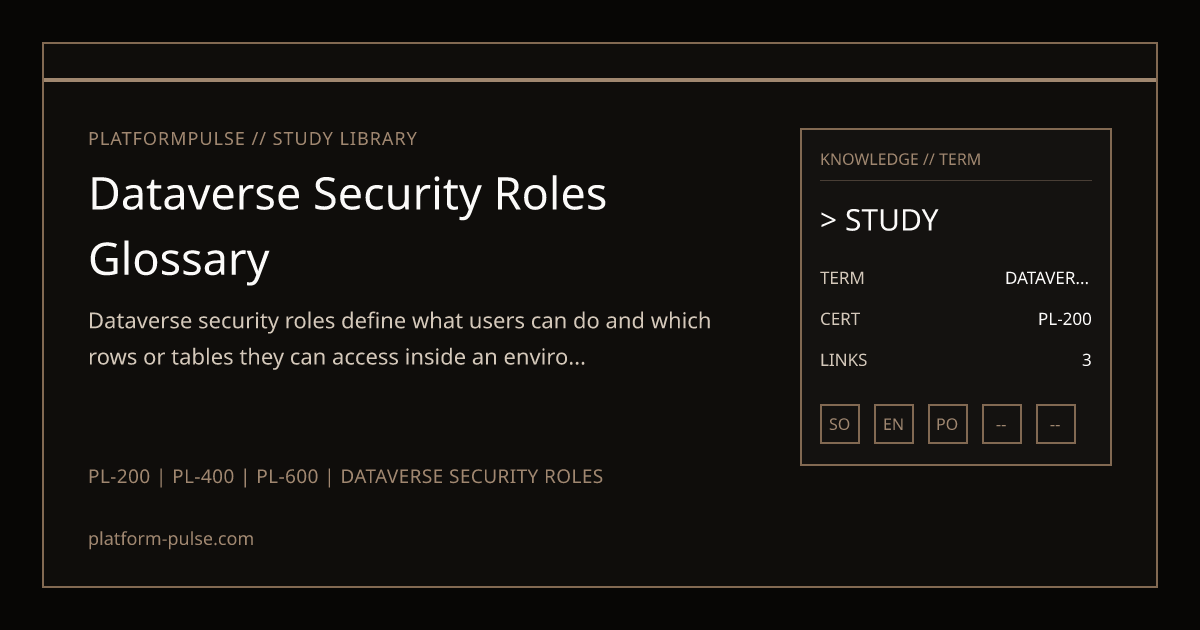Viewport: 1200px width, 630px height.
Task: Click the PL-200 | PL-400 | PL-600 tag line
Action: pos(346,477)
